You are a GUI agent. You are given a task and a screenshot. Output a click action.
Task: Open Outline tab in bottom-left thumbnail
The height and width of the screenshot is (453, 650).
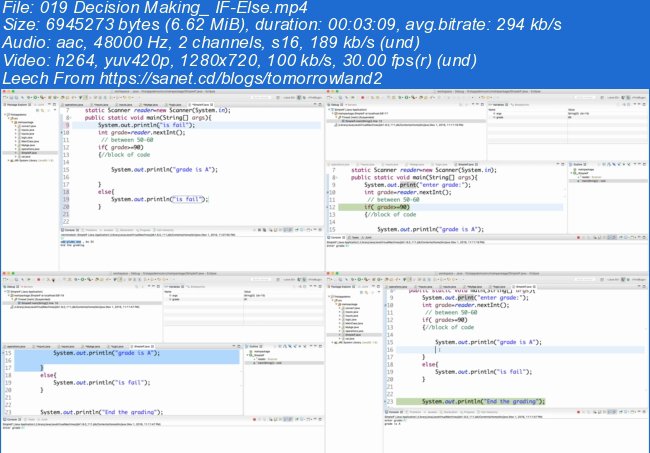coord(253,346)
